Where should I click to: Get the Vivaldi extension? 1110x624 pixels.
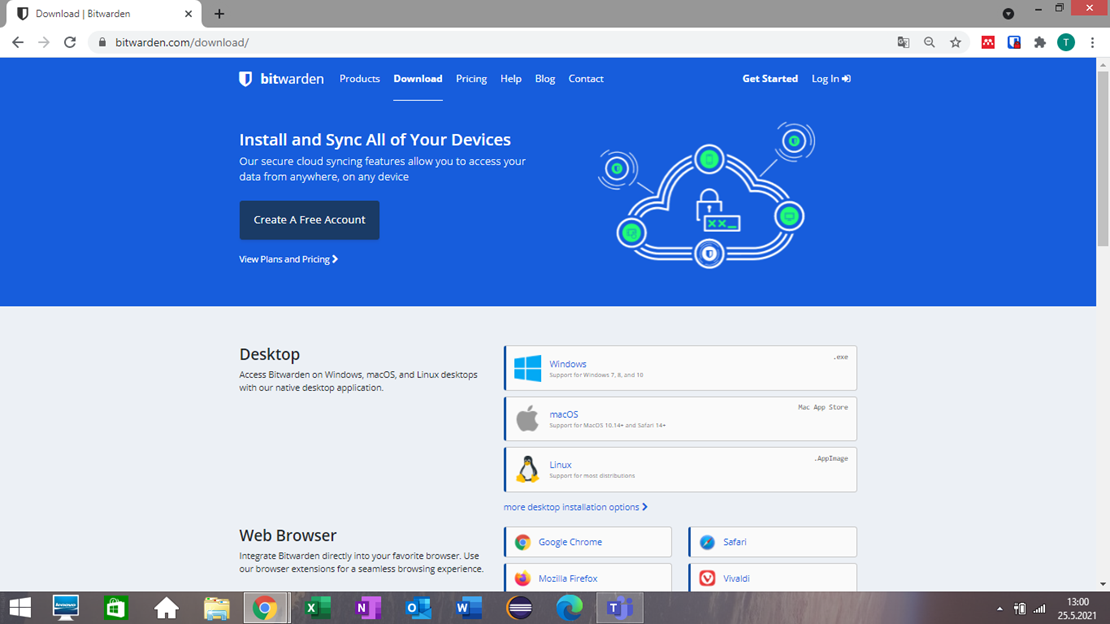[x=772, y=578]
